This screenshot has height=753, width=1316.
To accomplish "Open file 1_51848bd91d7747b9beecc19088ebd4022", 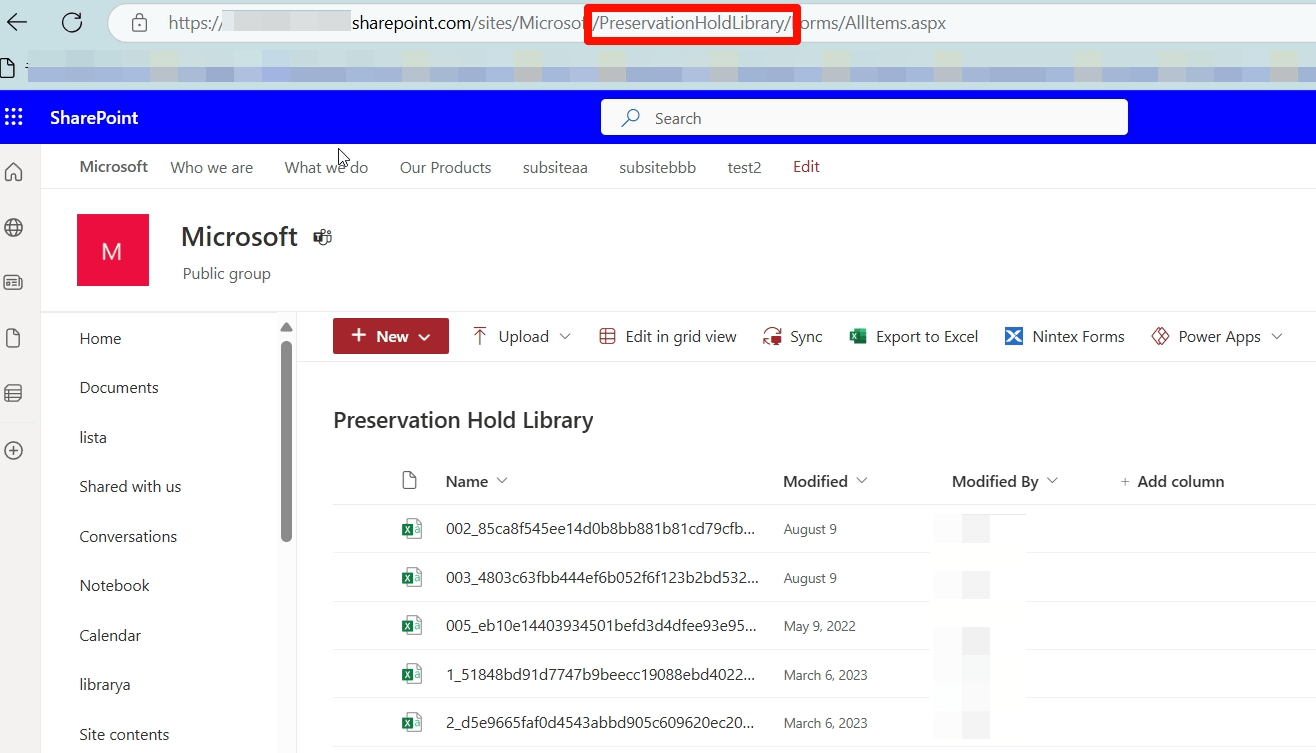I will coord(601,674).
